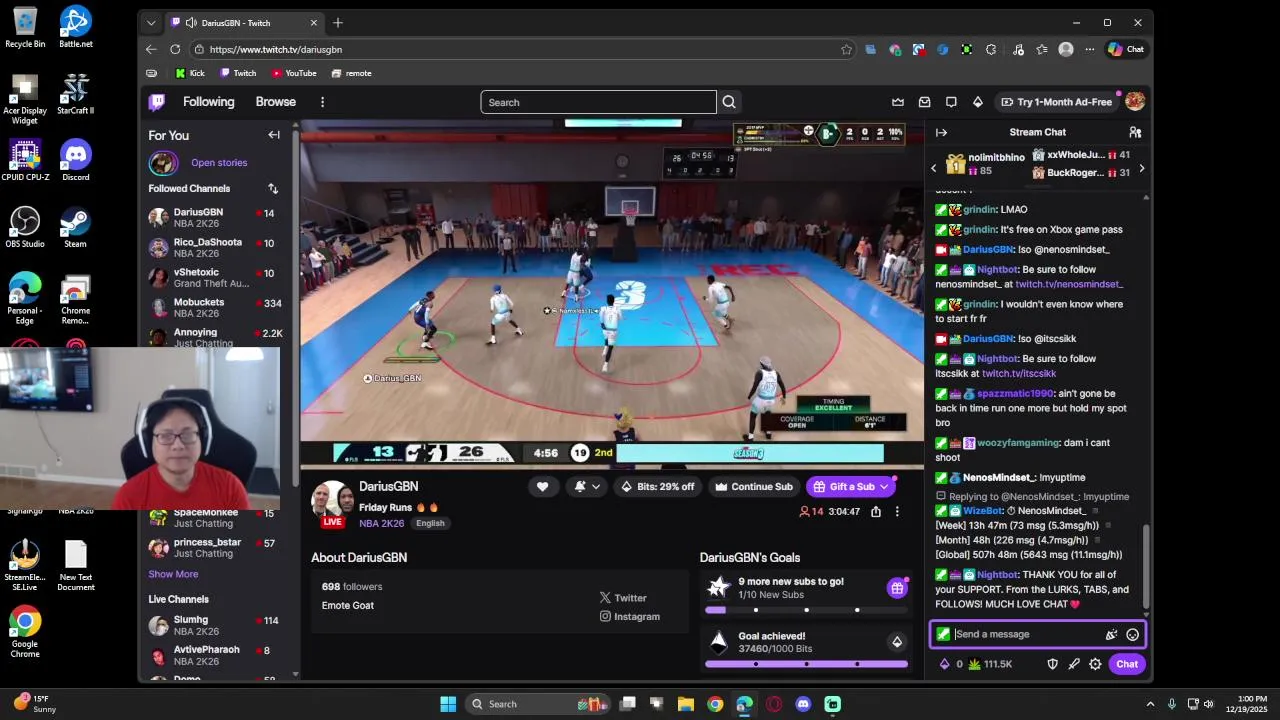The width and height of the screenshot is (1280, 720).
Task: Open stream more options three dots
Action: (897, 511)
